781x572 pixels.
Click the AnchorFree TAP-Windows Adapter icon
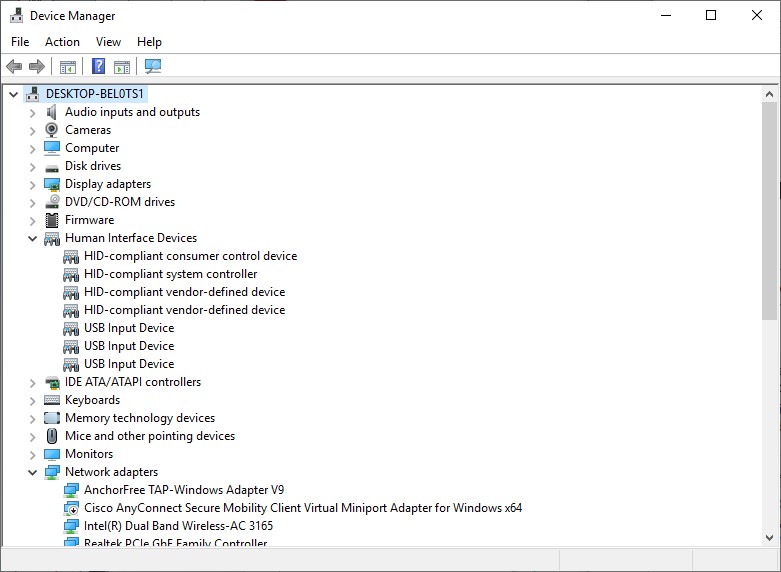tap(71, 490)
